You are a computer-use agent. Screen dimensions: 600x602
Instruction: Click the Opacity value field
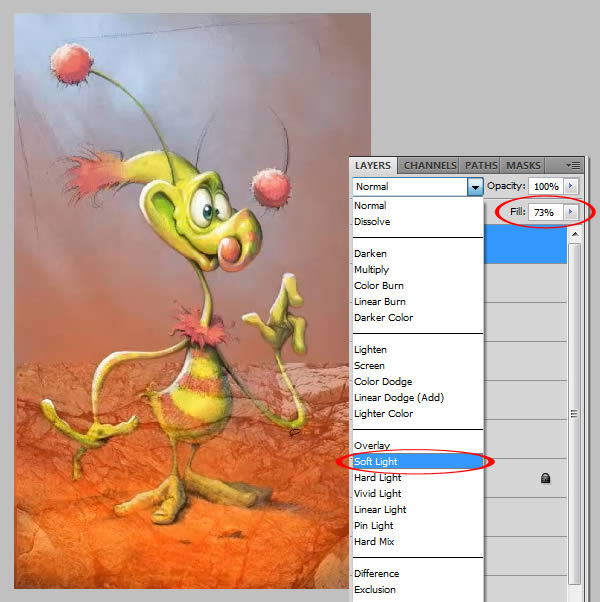click(545, 187)
